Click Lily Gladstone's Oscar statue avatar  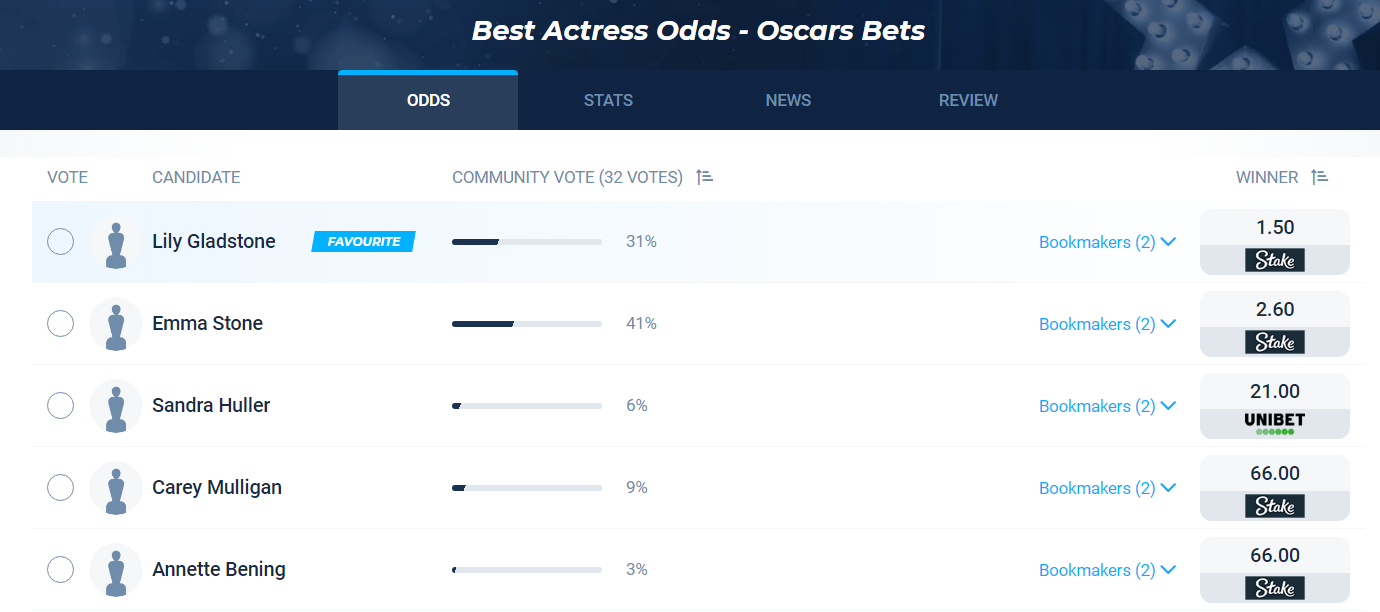click(116, 242)
